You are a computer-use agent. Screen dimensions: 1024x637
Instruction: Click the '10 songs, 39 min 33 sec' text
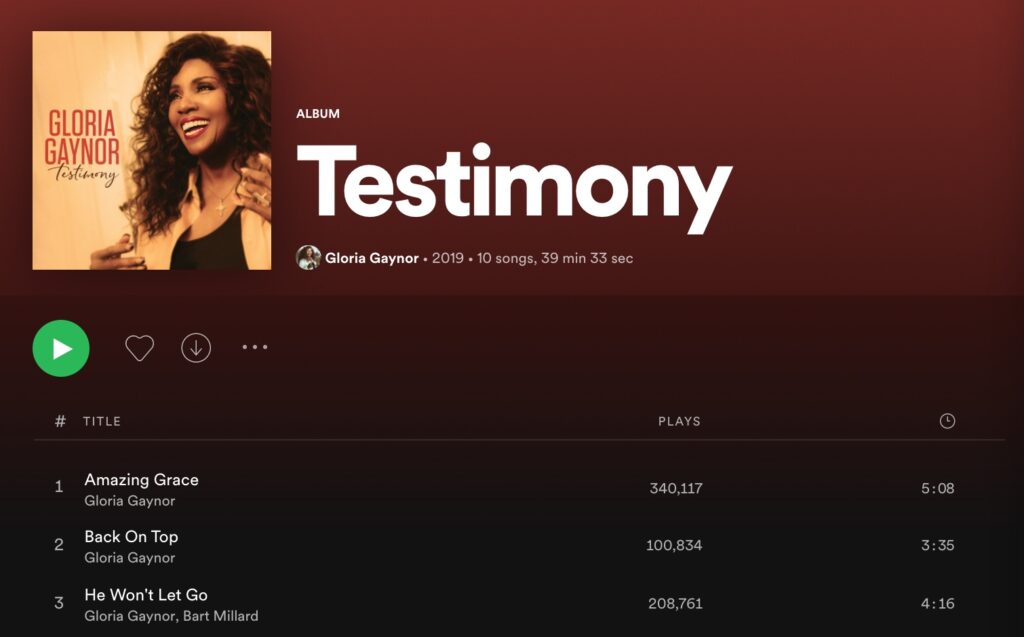click(554, 258)
